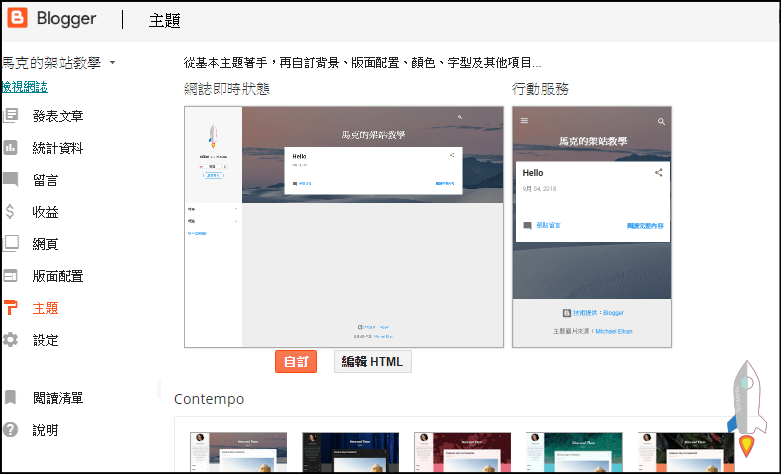Click the hamburger menu icon in mobile preview
The height and width of the screenshot is (474, 781).
coord(524,120)
